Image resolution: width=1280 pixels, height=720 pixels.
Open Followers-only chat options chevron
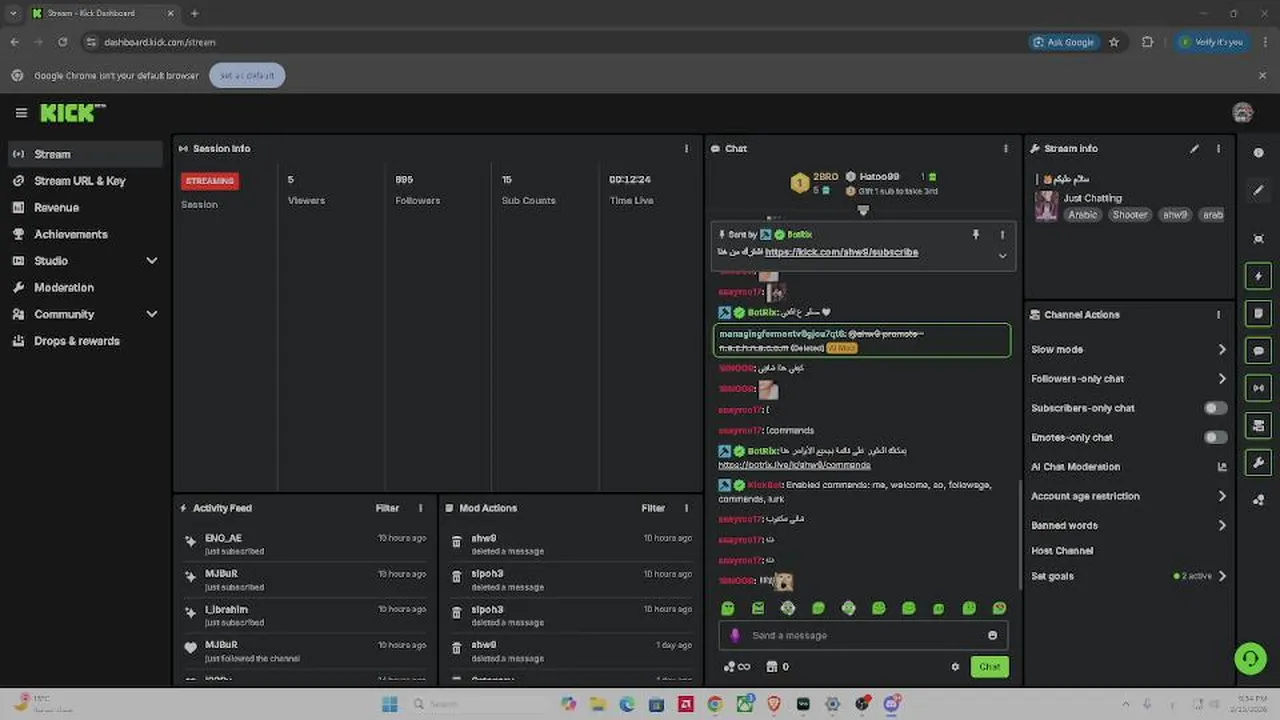point(1222,379)
